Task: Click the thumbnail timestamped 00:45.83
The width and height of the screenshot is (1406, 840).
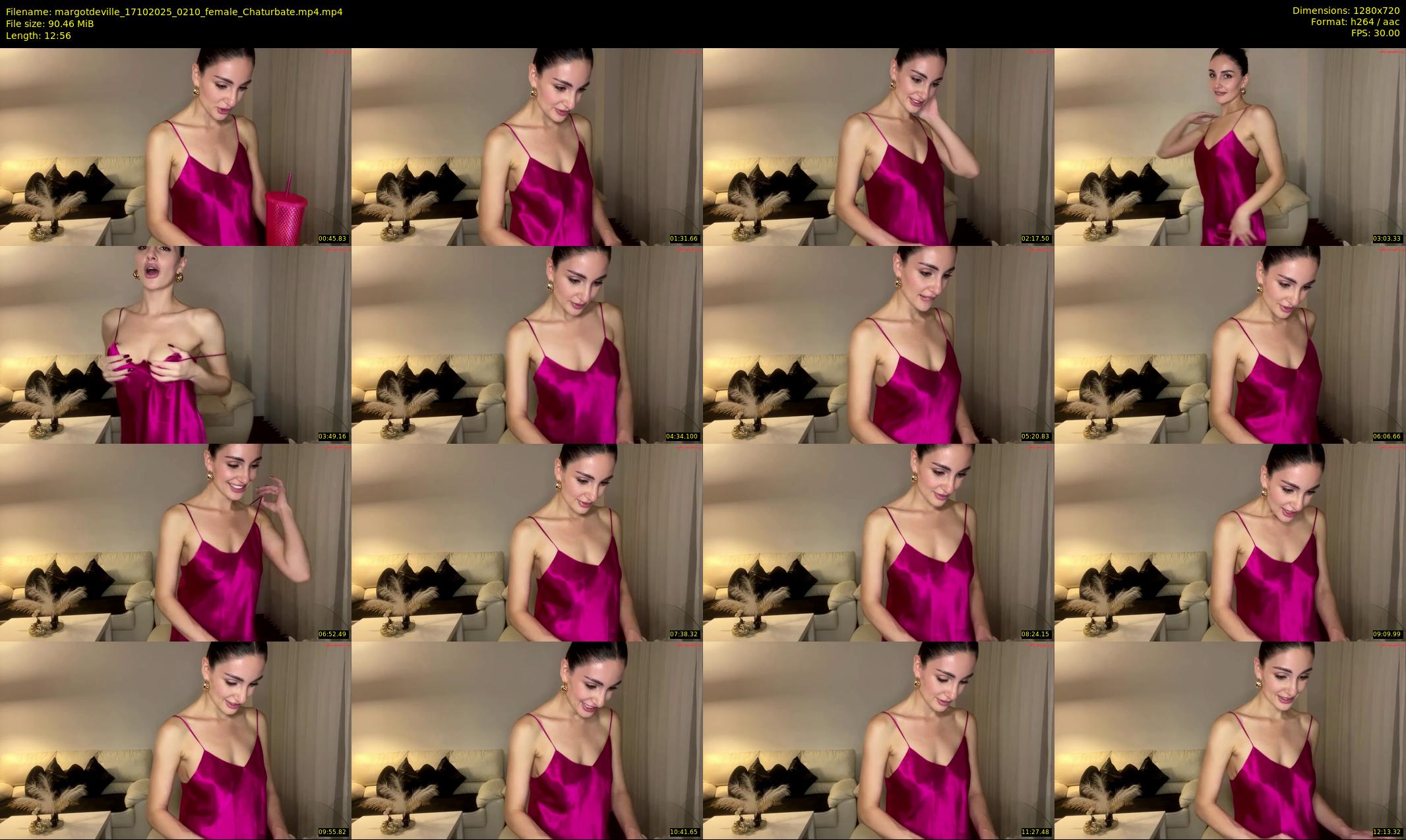Action: tap(175, 146)
